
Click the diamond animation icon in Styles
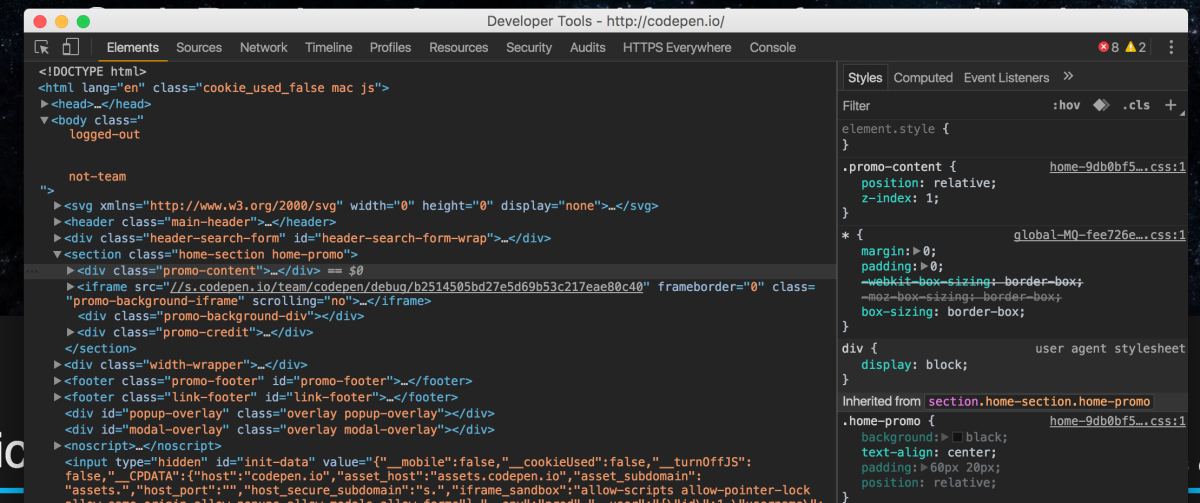(x=1100, y=105)
